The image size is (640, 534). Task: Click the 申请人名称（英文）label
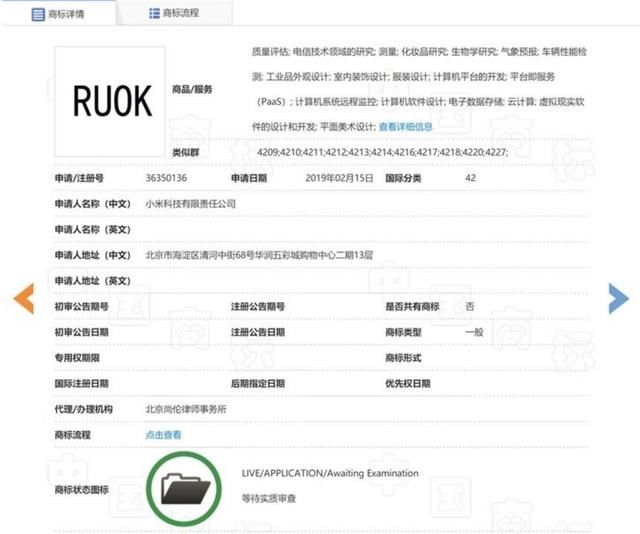click(93, 229)
